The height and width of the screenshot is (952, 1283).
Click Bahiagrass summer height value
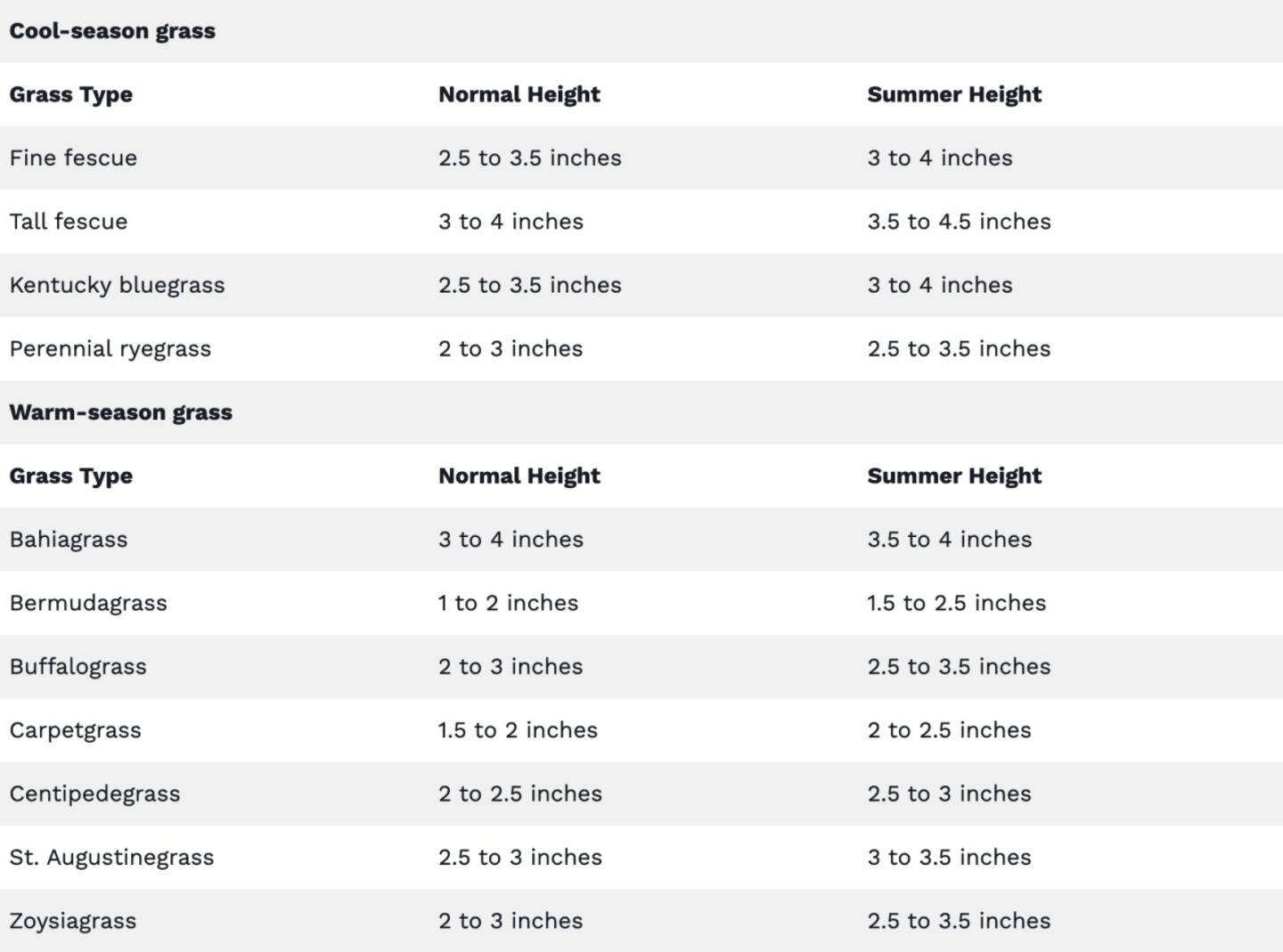click(x=949, y=540)
